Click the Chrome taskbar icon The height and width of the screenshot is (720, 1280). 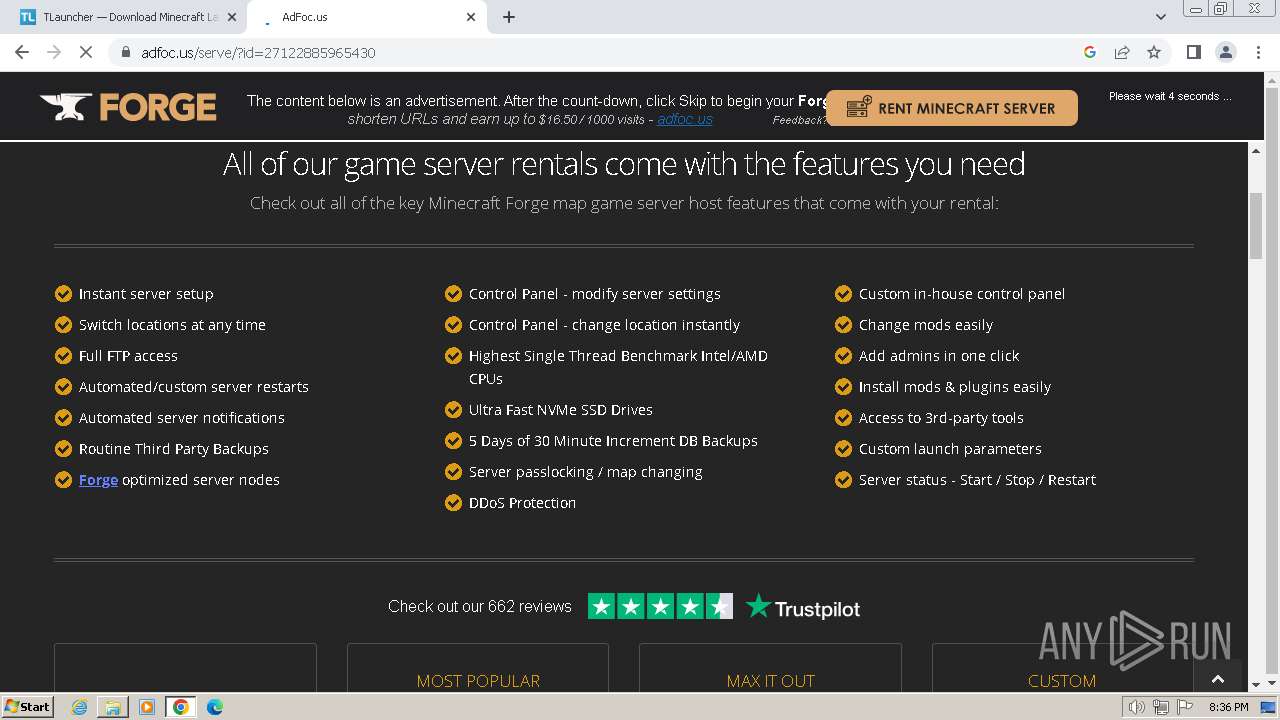(x=181, y=707)
